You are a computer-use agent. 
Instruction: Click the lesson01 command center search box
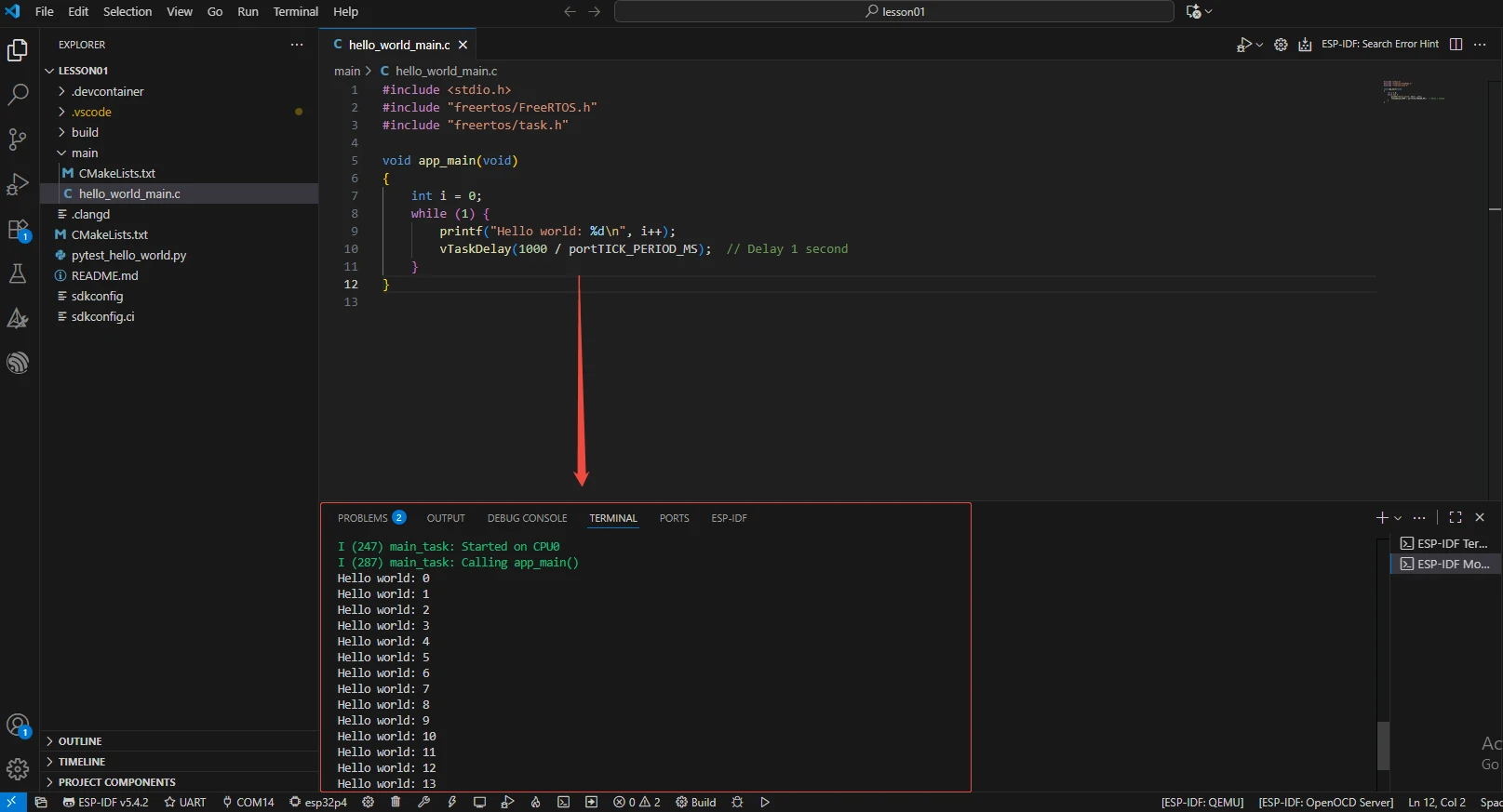click(893, 11)
